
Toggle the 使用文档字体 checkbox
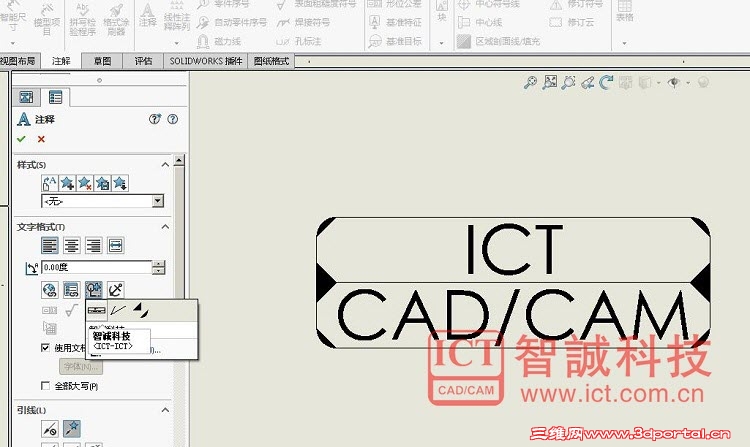coord(45,348)
